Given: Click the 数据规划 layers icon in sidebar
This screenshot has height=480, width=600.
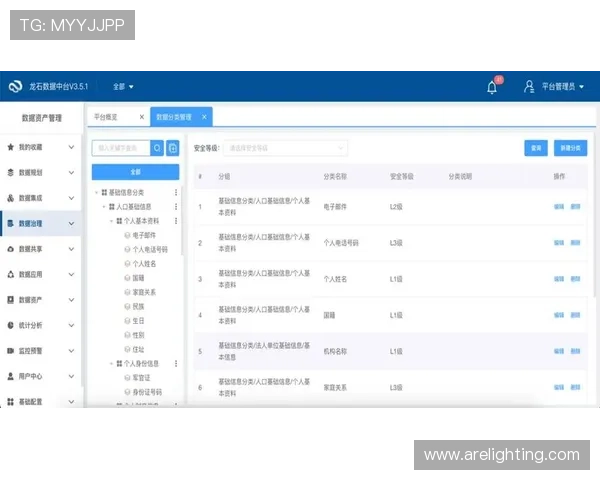Looking at the screenshot, I should pos(11,173).
